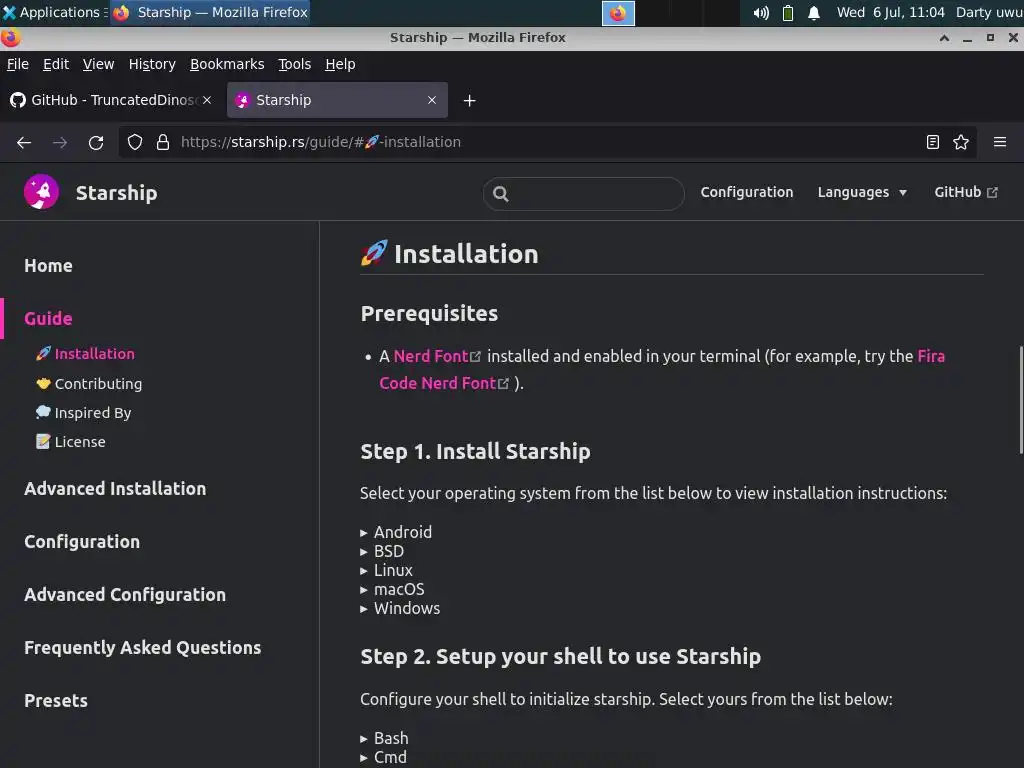Open Frequently Asked Questions in sidebar
This screenshot has height=768, width=1024.
pos(142,647)
